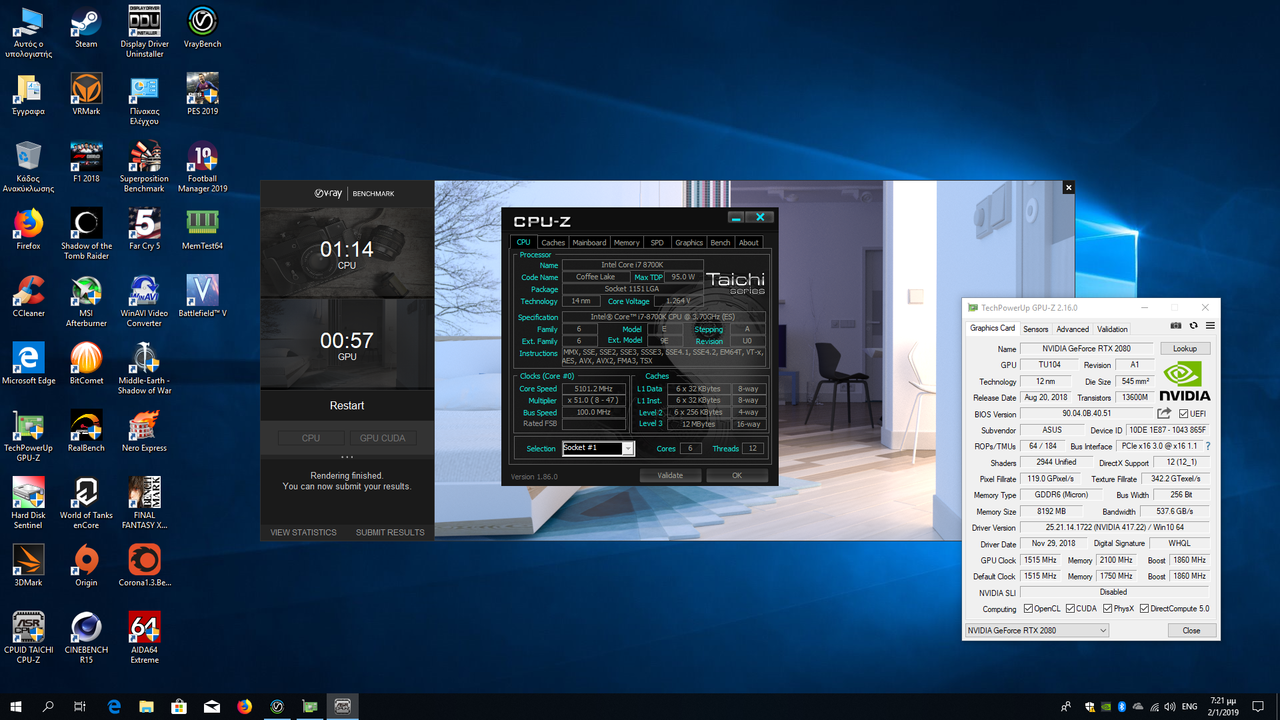Open Shadow of the Tomb Raider icon

click(x=86, y=234)
